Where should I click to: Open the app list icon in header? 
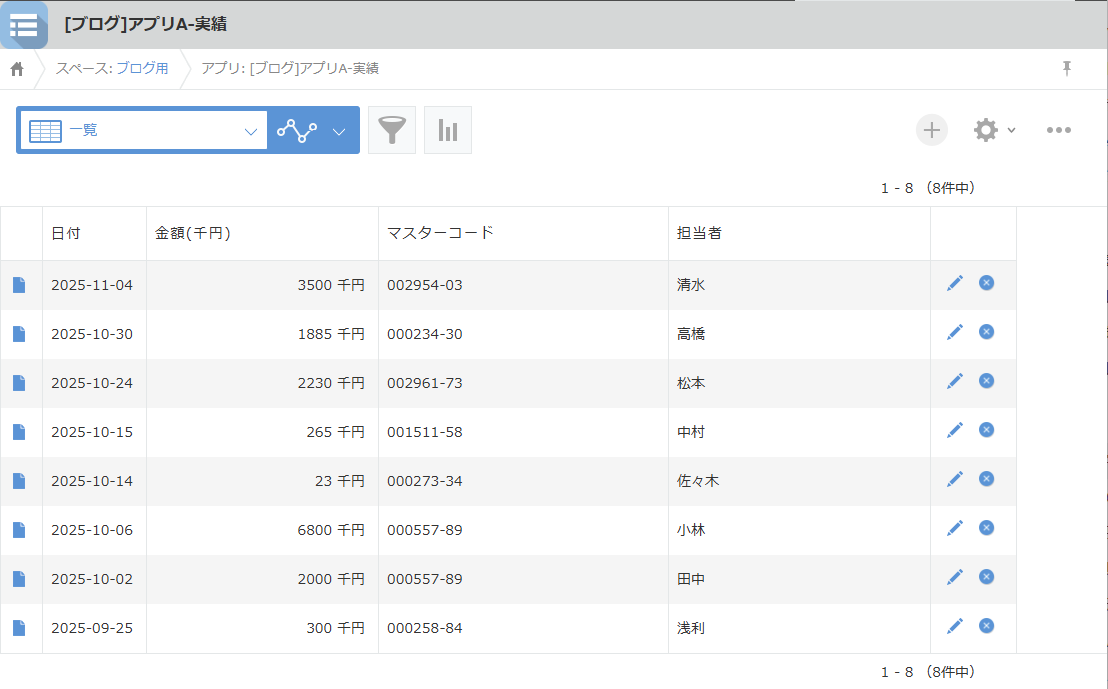click(x=23, y=25)
